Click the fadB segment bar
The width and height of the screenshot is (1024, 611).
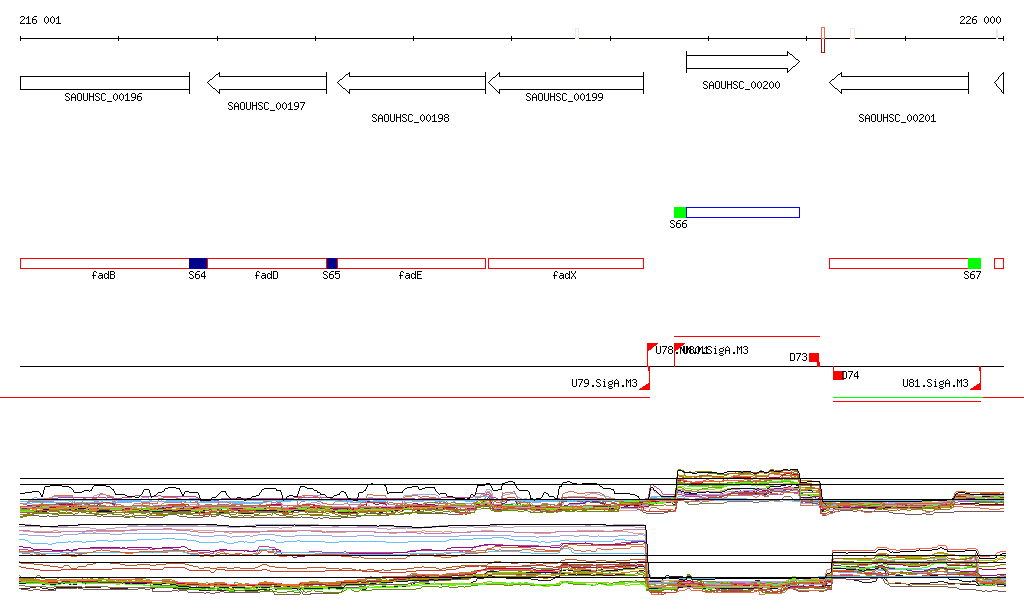pyautogui.click(x=104, y=264)
